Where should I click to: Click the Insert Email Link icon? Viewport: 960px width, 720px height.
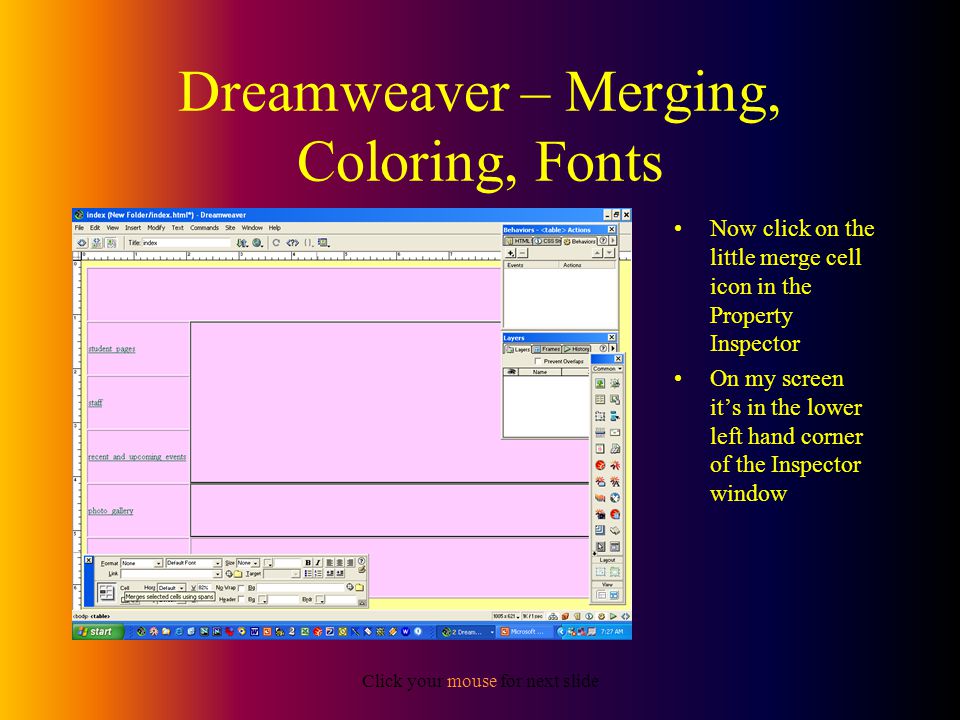pos(615,432)
